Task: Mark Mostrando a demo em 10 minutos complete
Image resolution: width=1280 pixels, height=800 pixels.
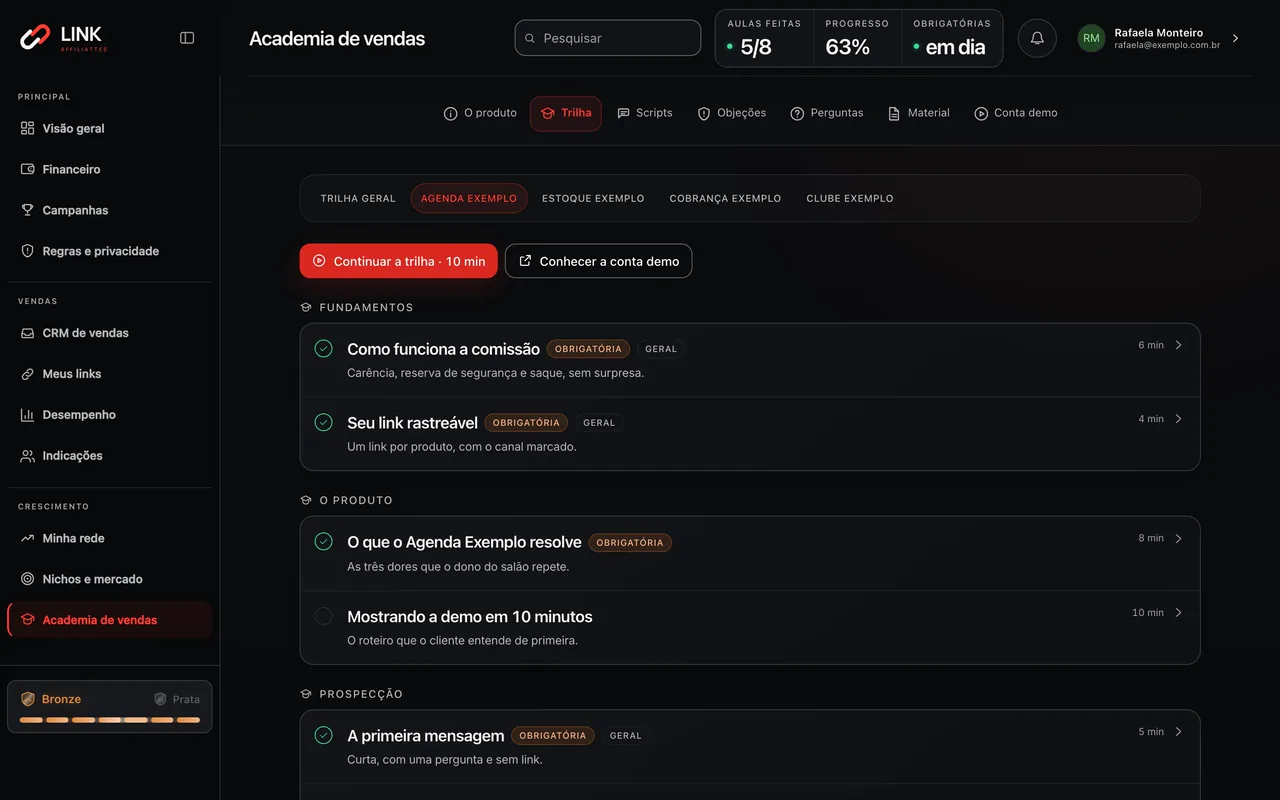Action: (x=323, y=616)
